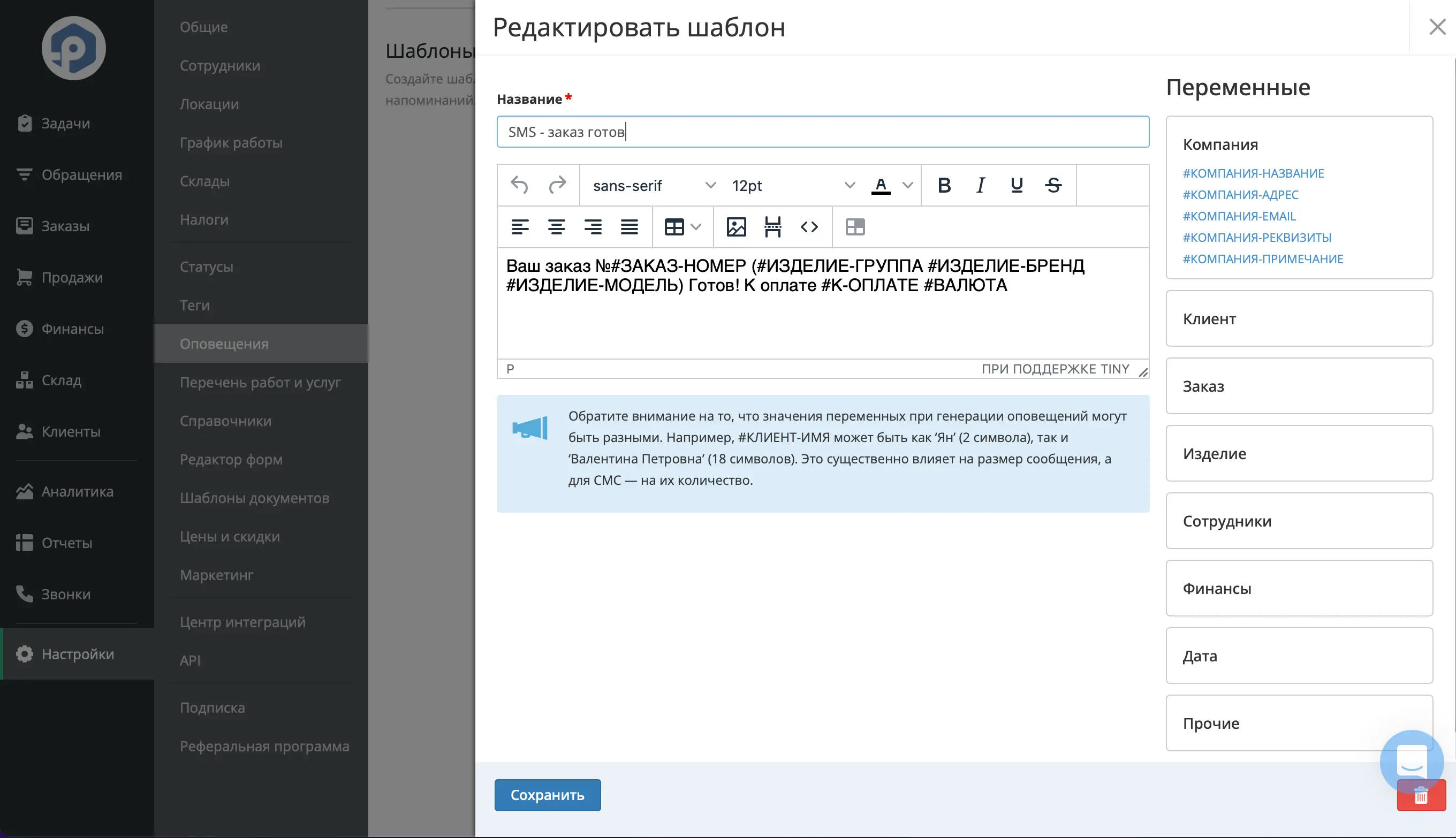
Task: Insert variable #КОМПАНИЯ-РЕКВИЗИТЫ
Action: coord(1257,237)
